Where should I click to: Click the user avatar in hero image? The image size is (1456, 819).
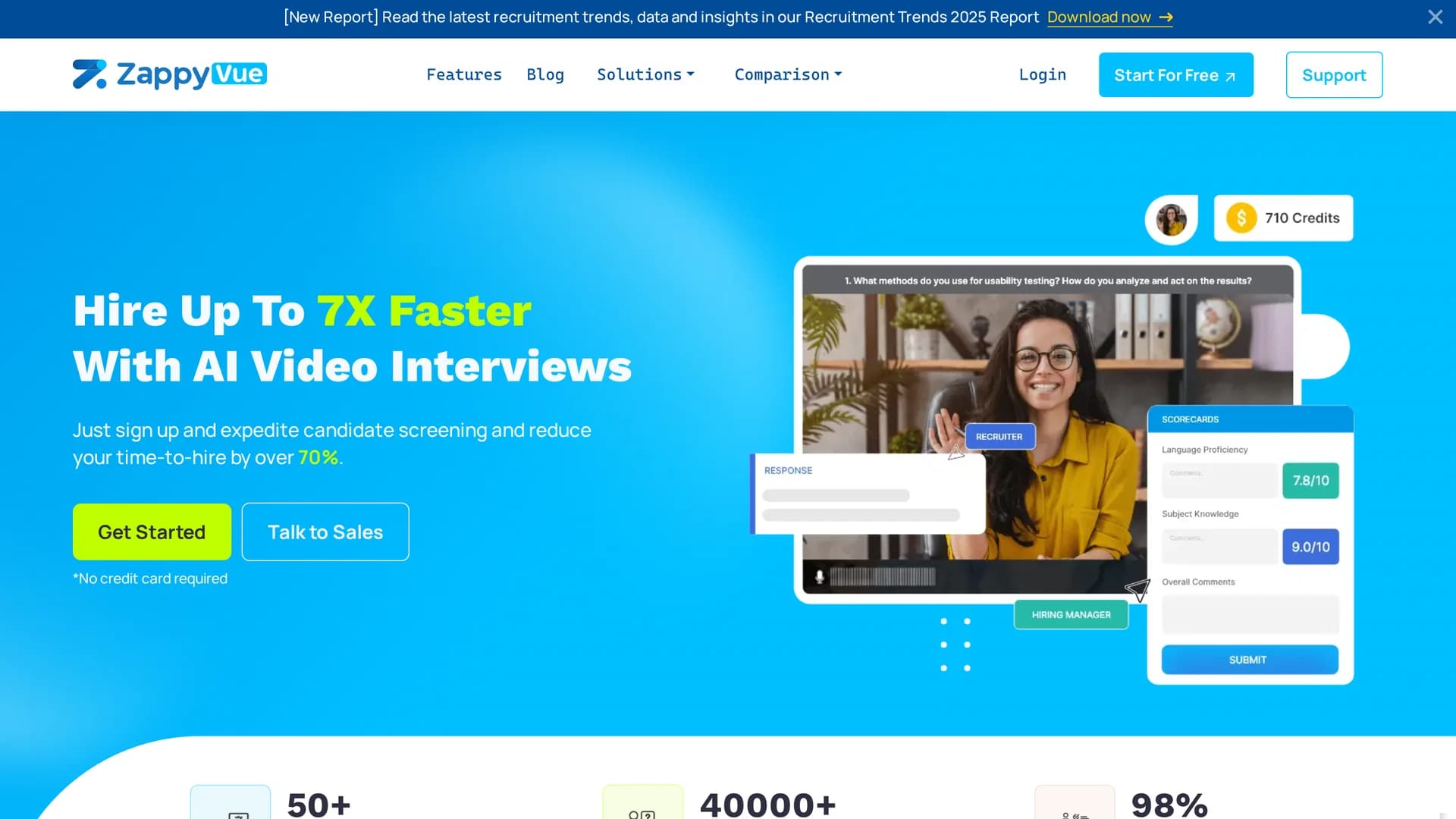1171,219
